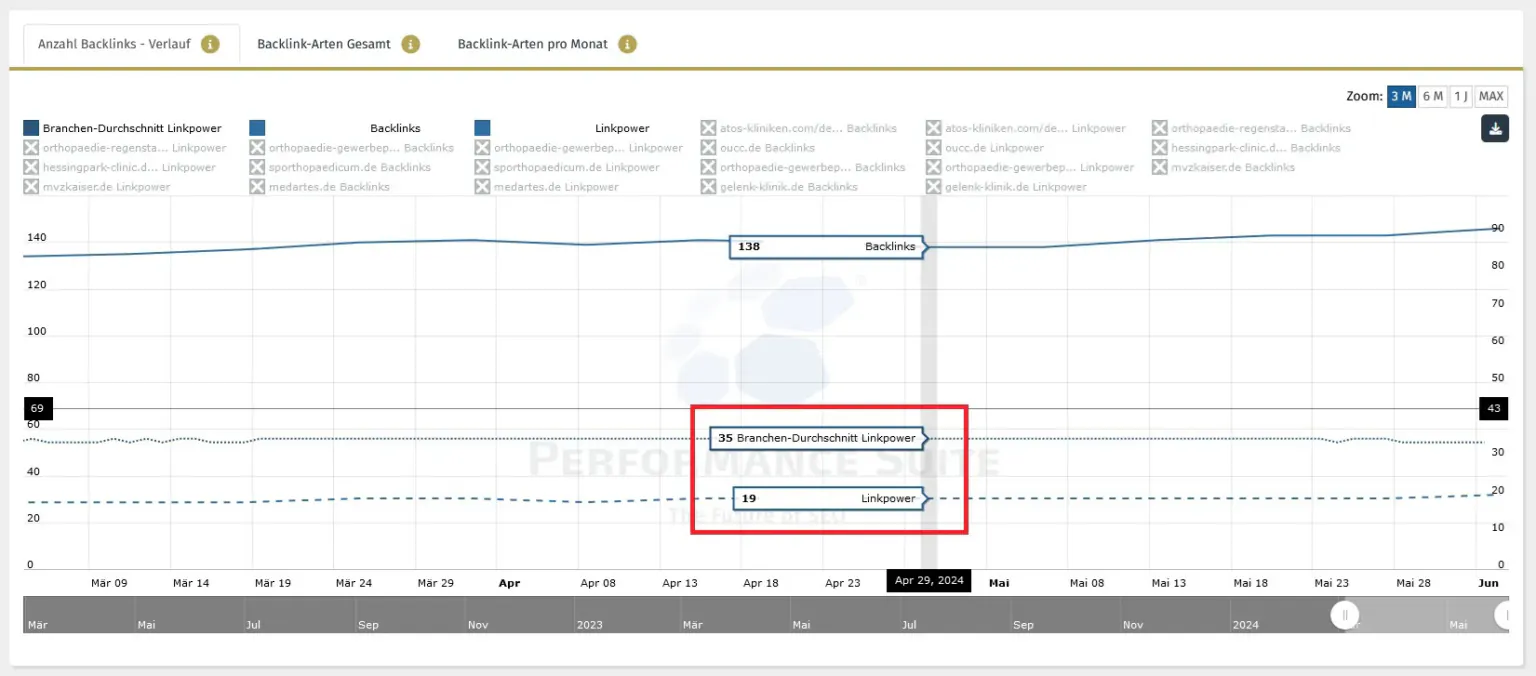The image size is (1536, 676).
Task: Select the 1 J zoom option
Action: (1460, 96)
